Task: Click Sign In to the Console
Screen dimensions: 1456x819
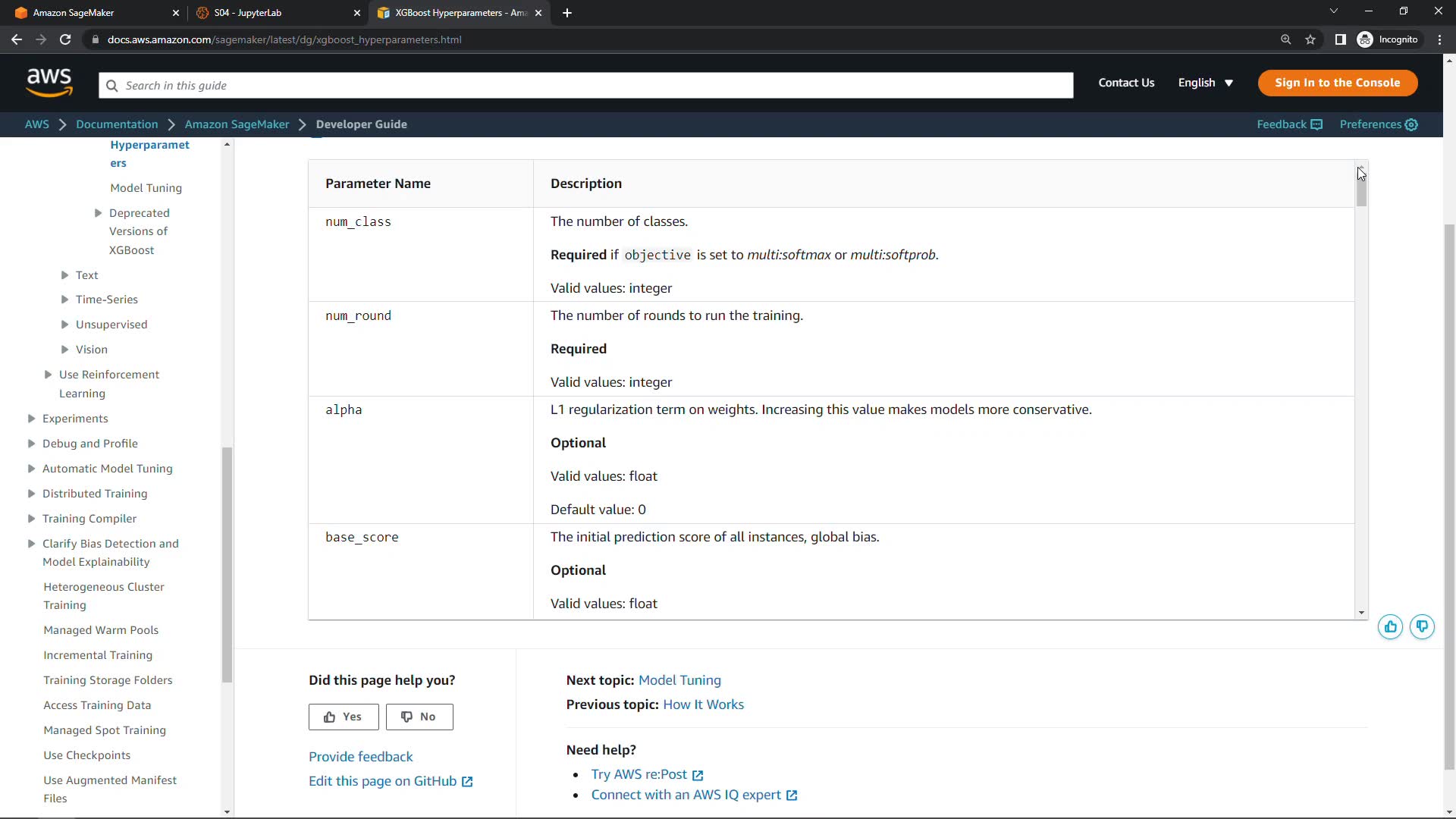Action: (x=1337, y=83)
